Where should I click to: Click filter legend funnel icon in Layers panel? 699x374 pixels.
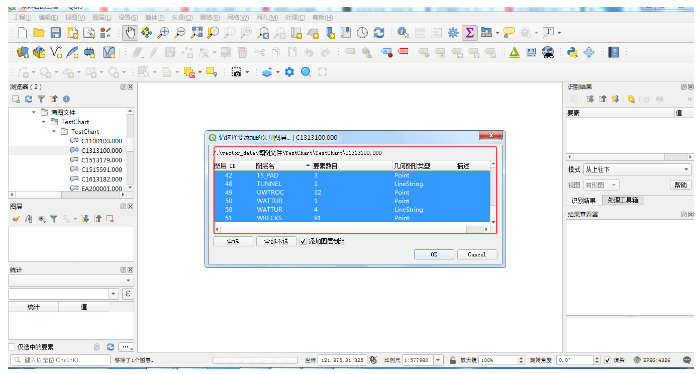click(x=53, y=219)
